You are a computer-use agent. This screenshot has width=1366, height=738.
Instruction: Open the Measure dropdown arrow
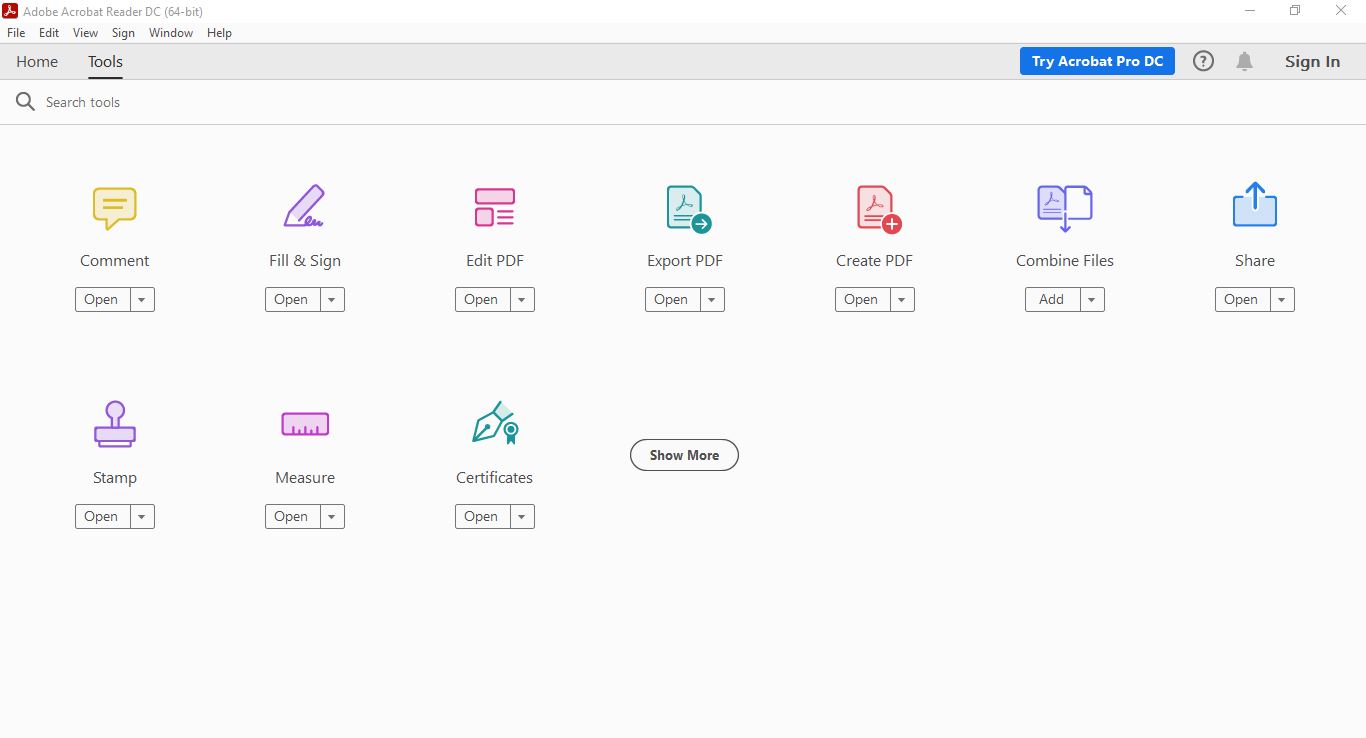(x=332, y=516)
